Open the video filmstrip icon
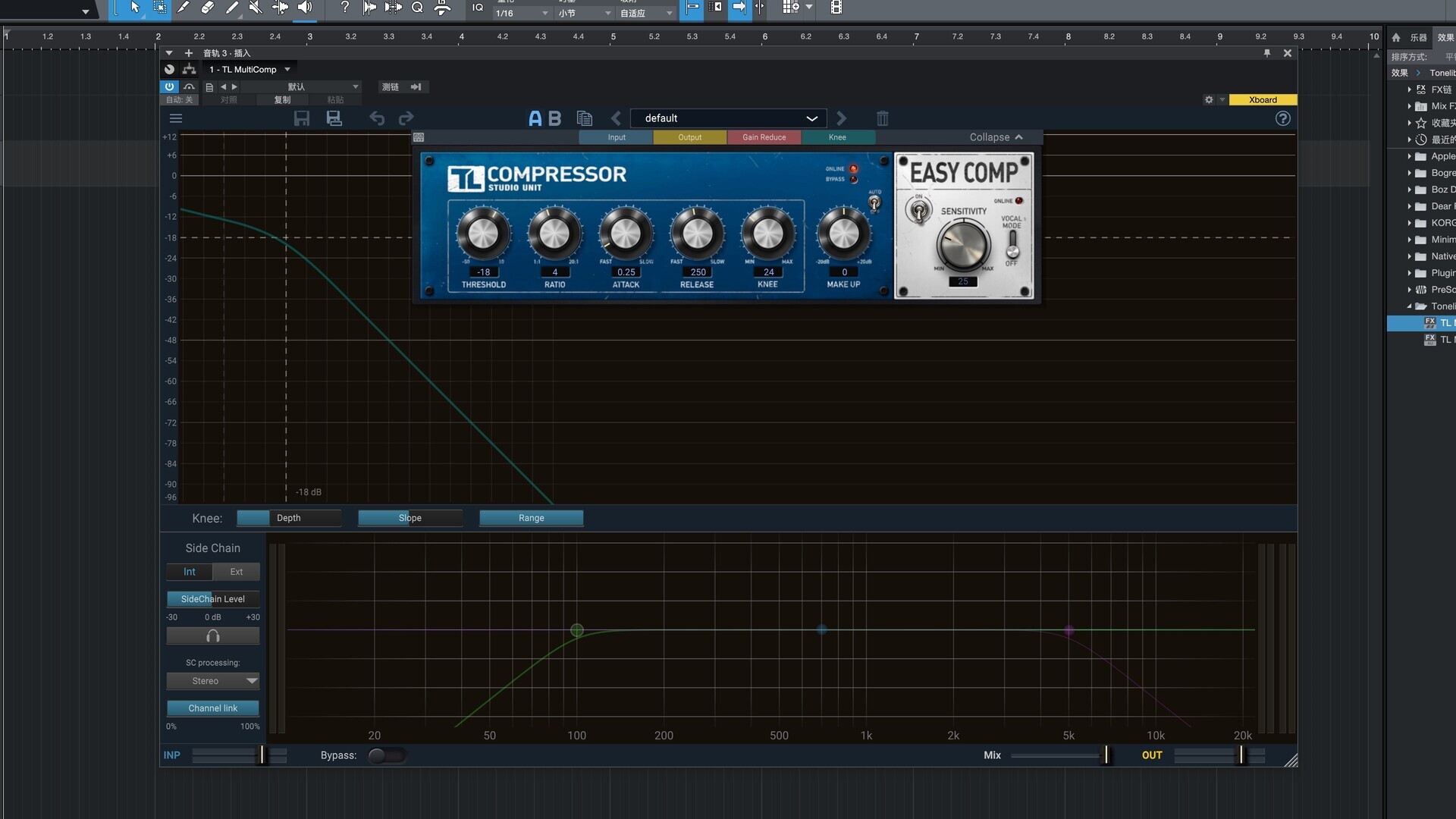The image size is (1456, 819). [836, 8]
